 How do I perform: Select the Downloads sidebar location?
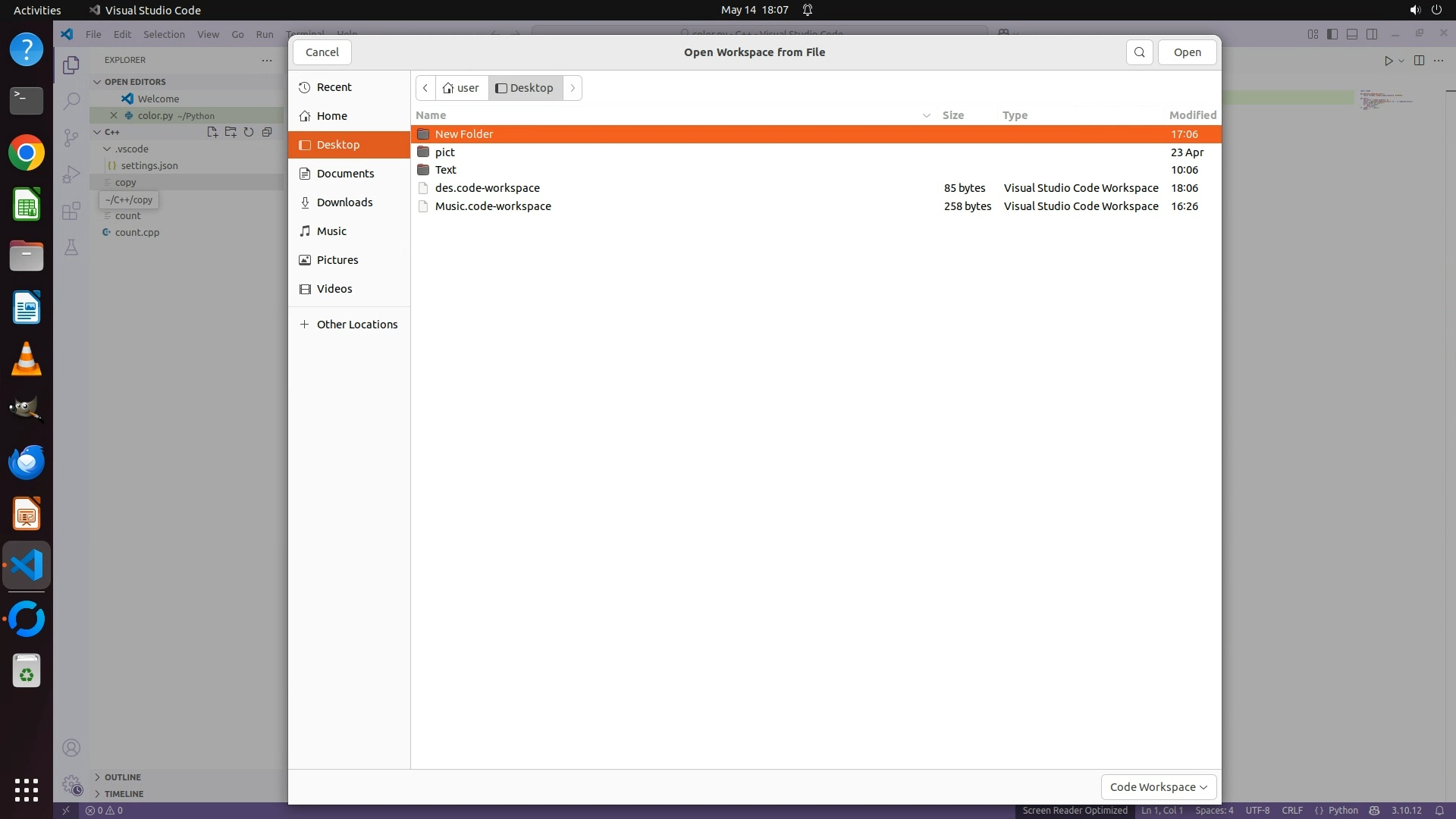pyautogui.click(x=344, y=202)
